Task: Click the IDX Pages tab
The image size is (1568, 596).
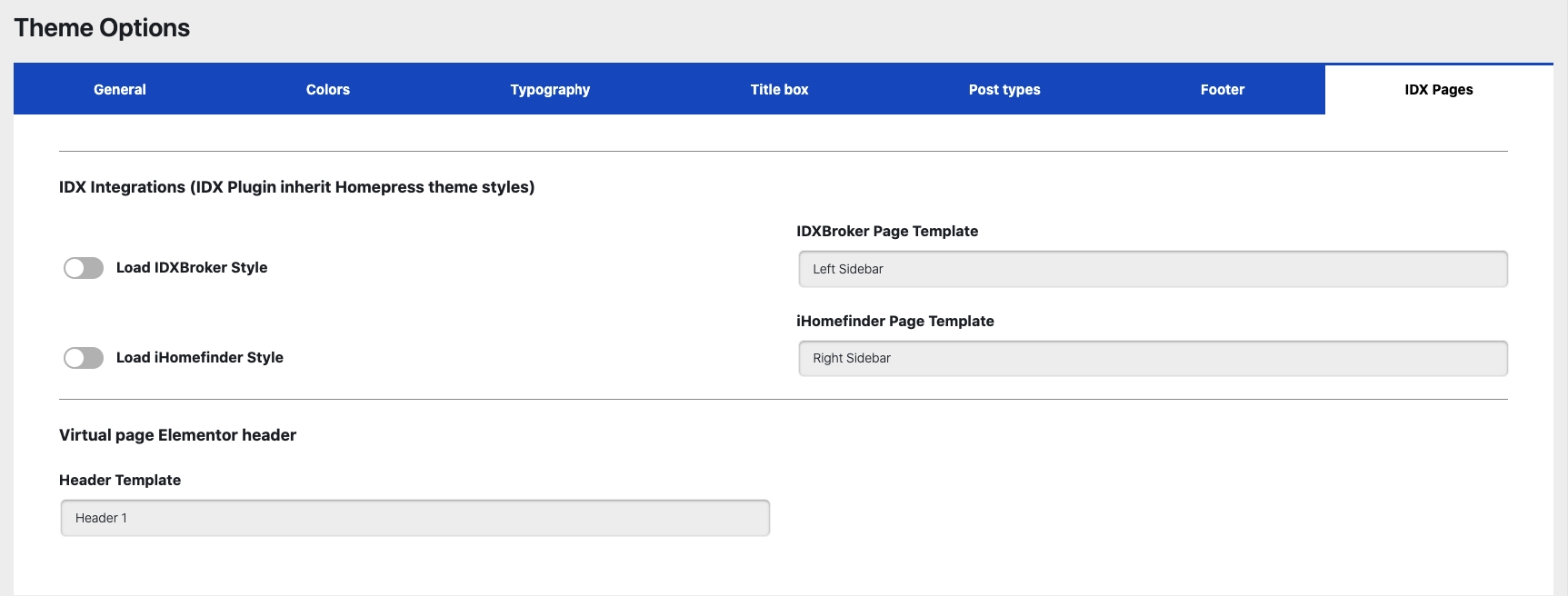Action: (x=1438, y=89)
